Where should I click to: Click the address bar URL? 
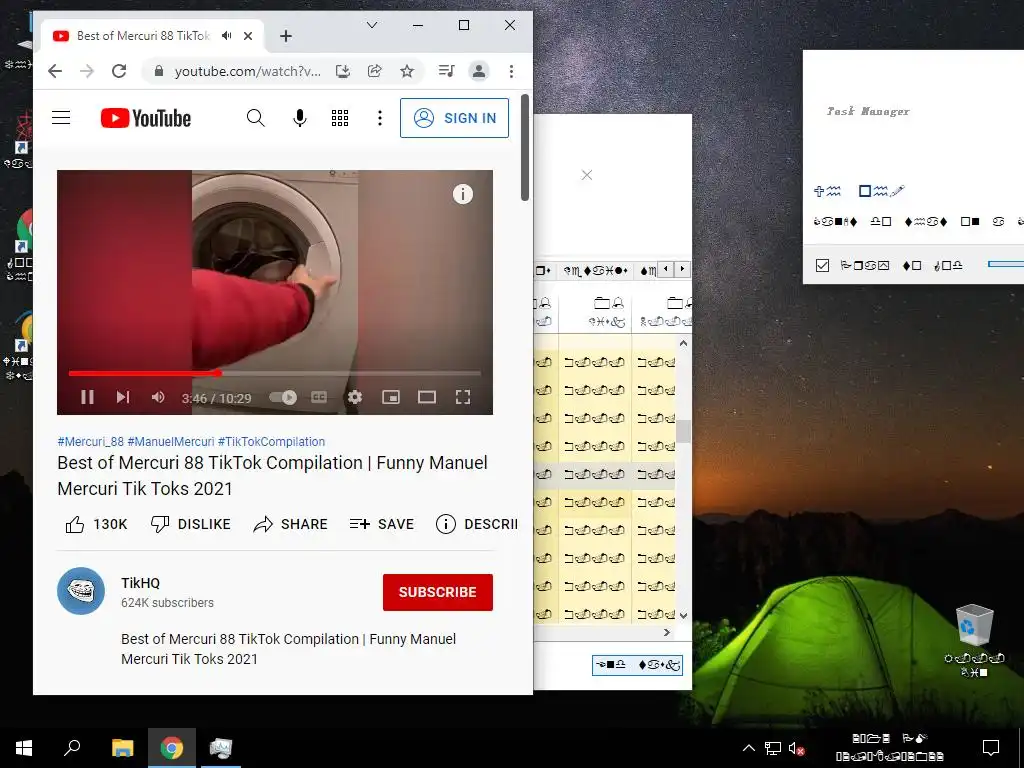tap(248, 72)
